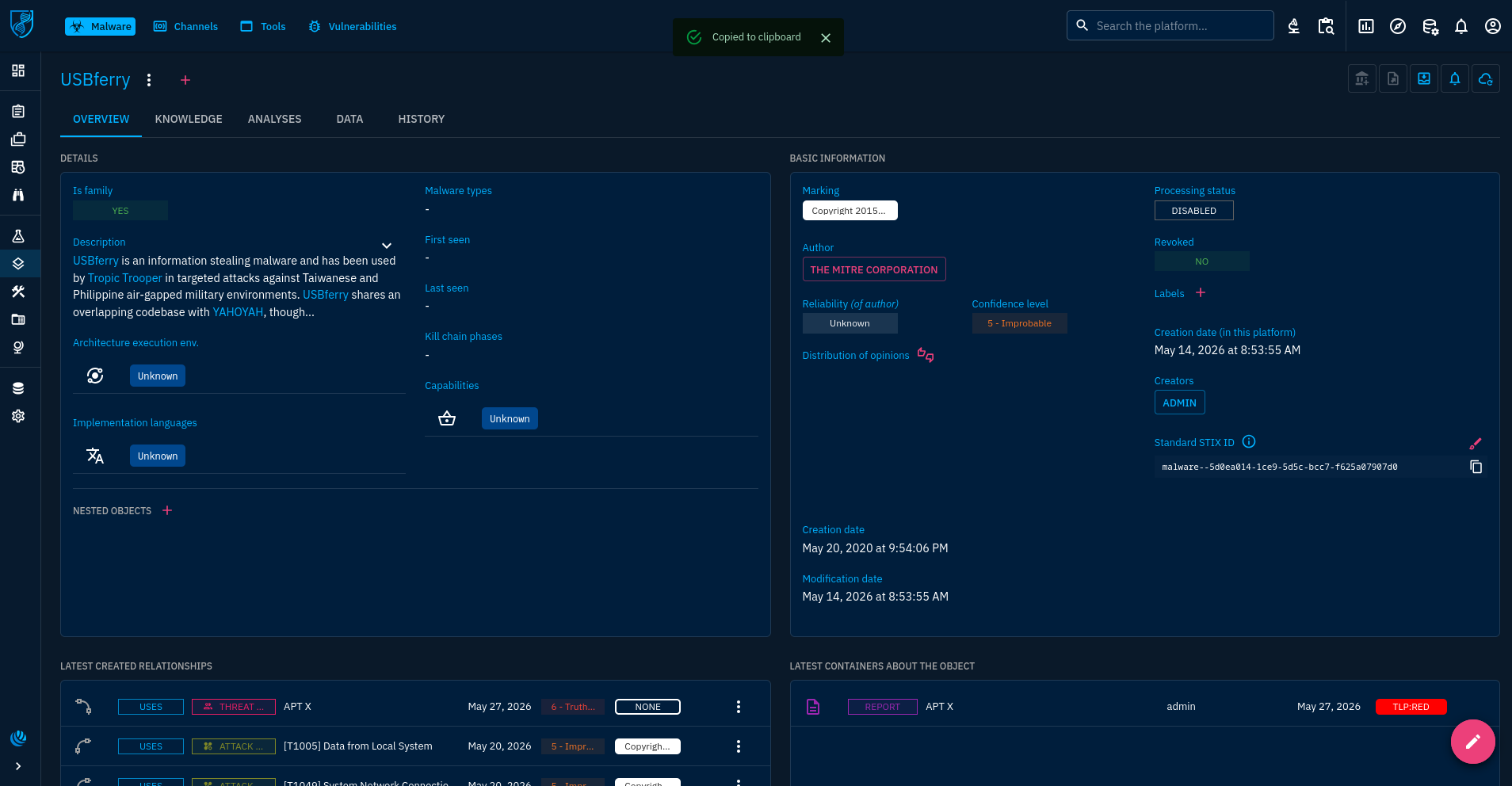Click the microscope icon beside the search bar
Image resolution: width=1512 pixels, height=786 pixels.
click(1293, 26)
